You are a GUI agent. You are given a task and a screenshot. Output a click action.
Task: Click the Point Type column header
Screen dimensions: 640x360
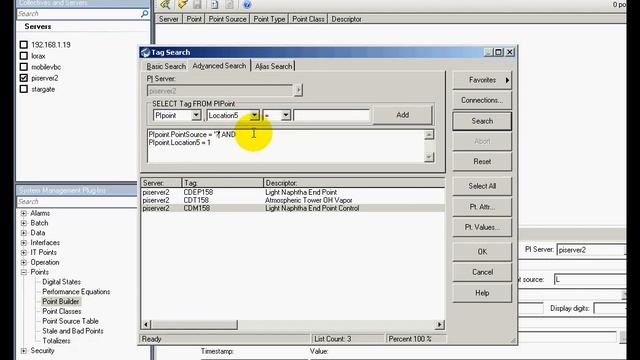[269, 19]
